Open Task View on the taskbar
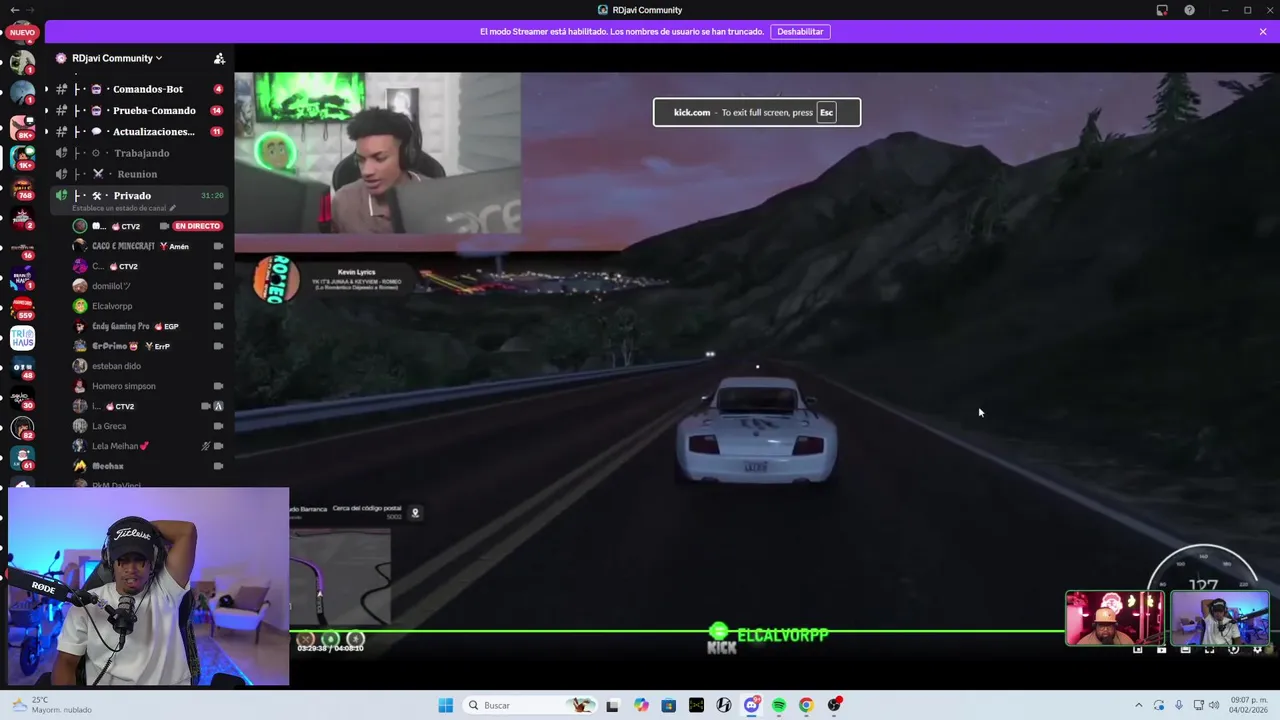 pyautogui.click(x=612, y=705)
